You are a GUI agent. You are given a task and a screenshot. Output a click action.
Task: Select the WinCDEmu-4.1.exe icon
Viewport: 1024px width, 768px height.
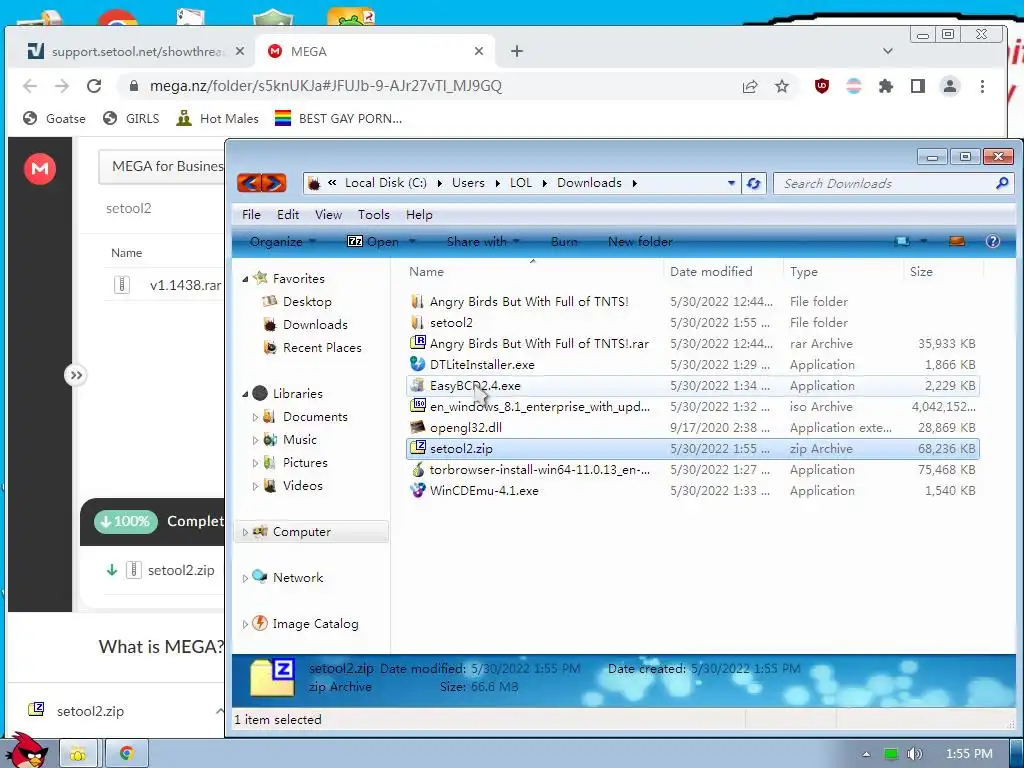[x=417, y=490]
